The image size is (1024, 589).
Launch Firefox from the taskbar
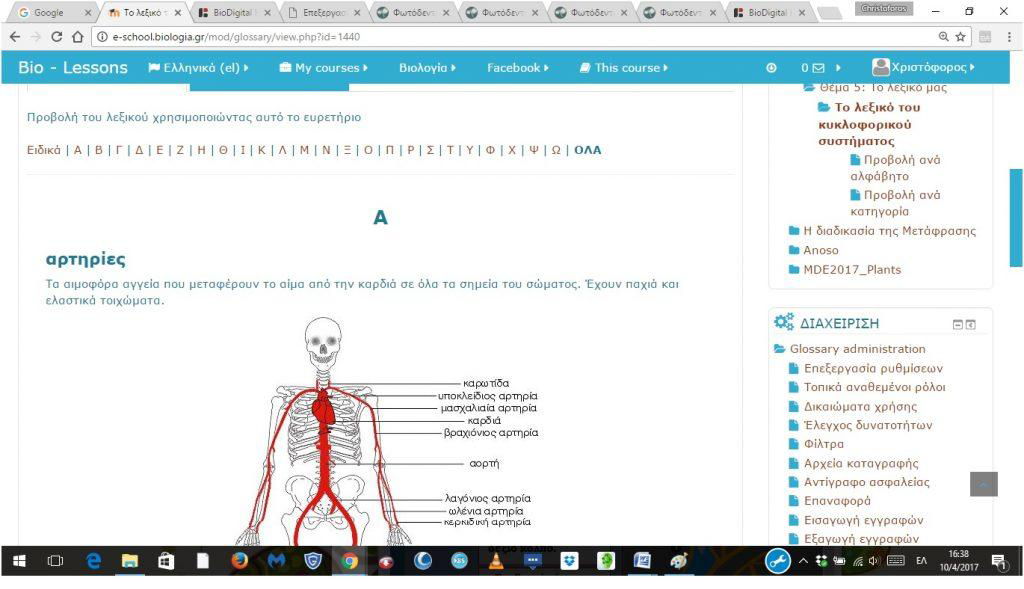coord(239,561)
